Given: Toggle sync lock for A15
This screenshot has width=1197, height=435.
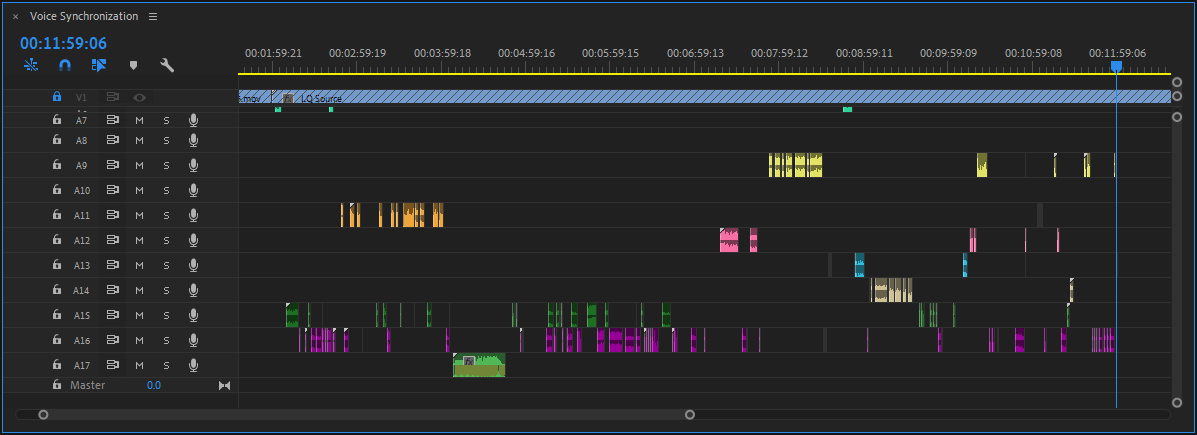Looking at the screenshot, I should tap(113, 314).
